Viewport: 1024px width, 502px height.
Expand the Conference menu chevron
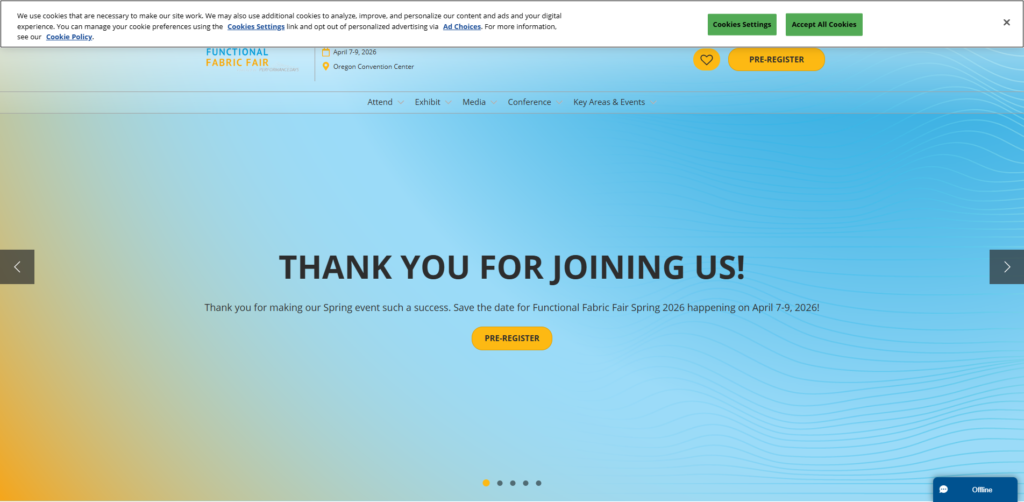[x=558, y=102]
